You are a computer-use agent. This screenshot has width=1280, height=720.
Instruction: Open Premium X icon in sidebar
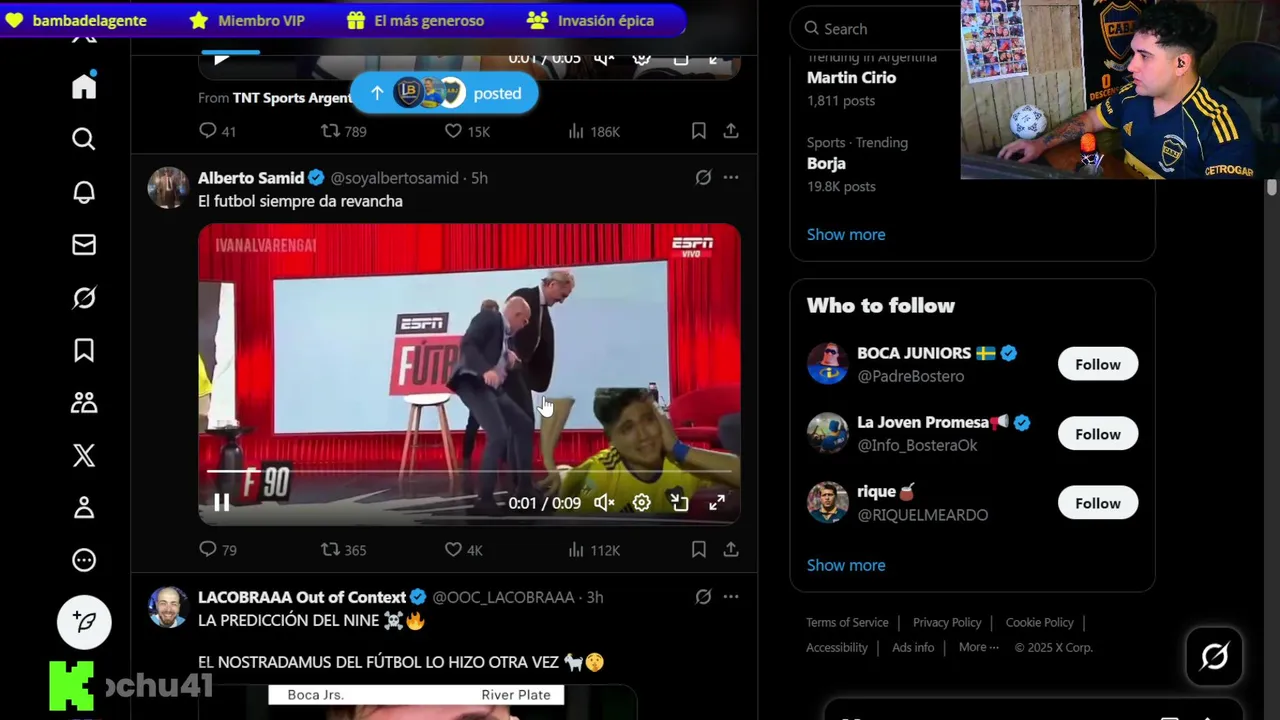pyautogui.click(x=84, y=455)
